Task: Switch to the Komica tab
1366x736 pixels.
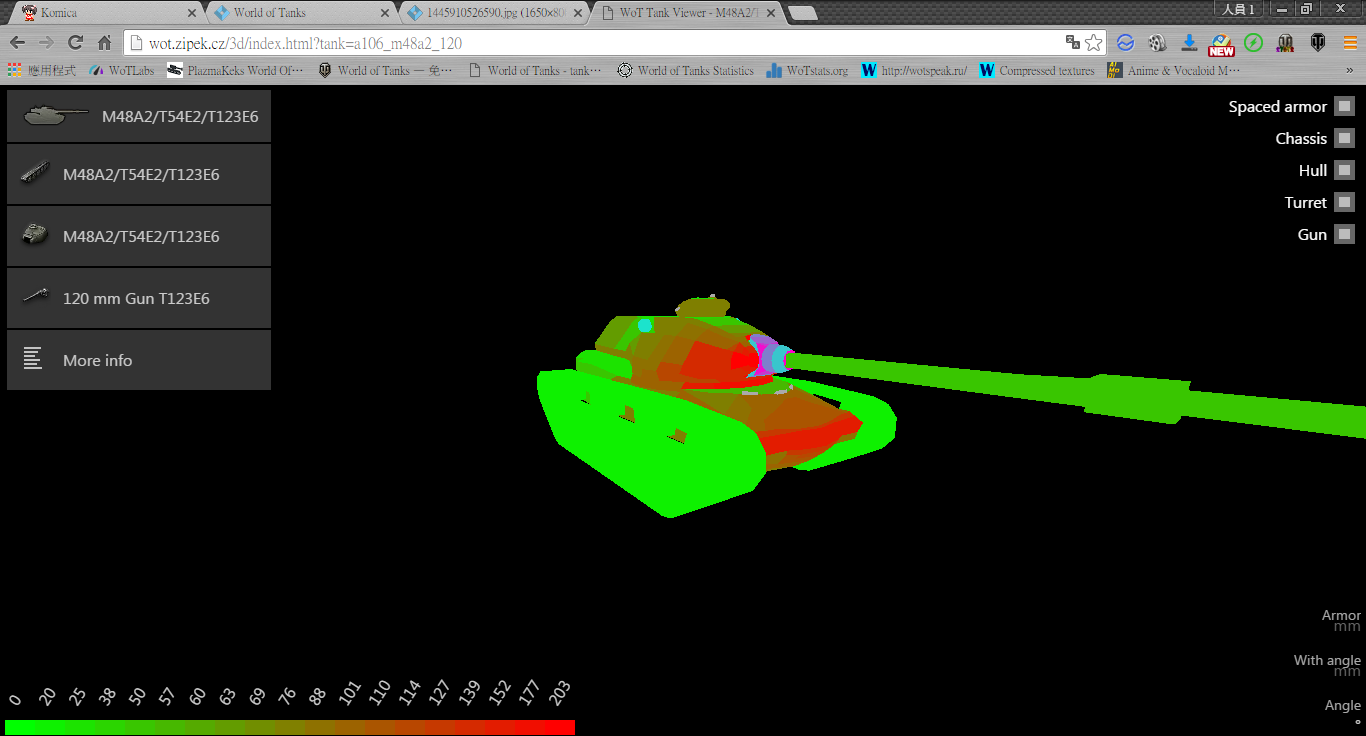Action: click(x=100, y=13)
